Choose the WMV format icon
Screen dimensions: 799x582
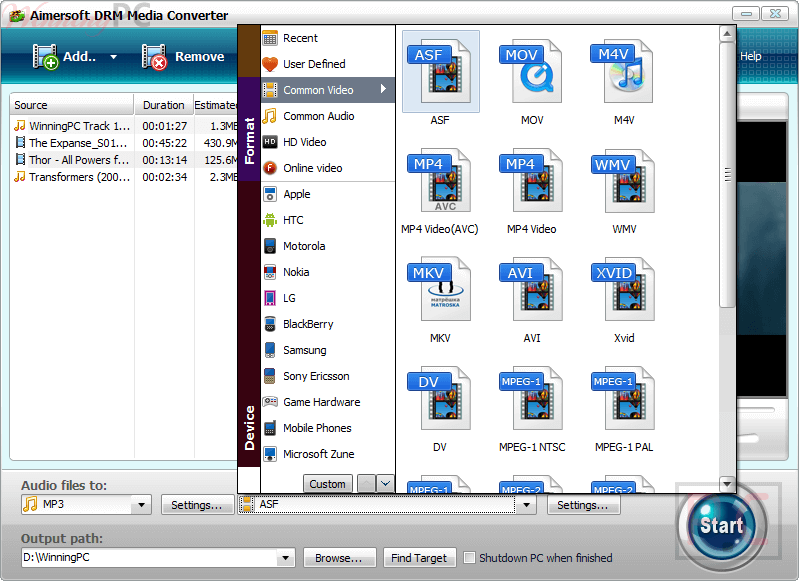[623, 181]
